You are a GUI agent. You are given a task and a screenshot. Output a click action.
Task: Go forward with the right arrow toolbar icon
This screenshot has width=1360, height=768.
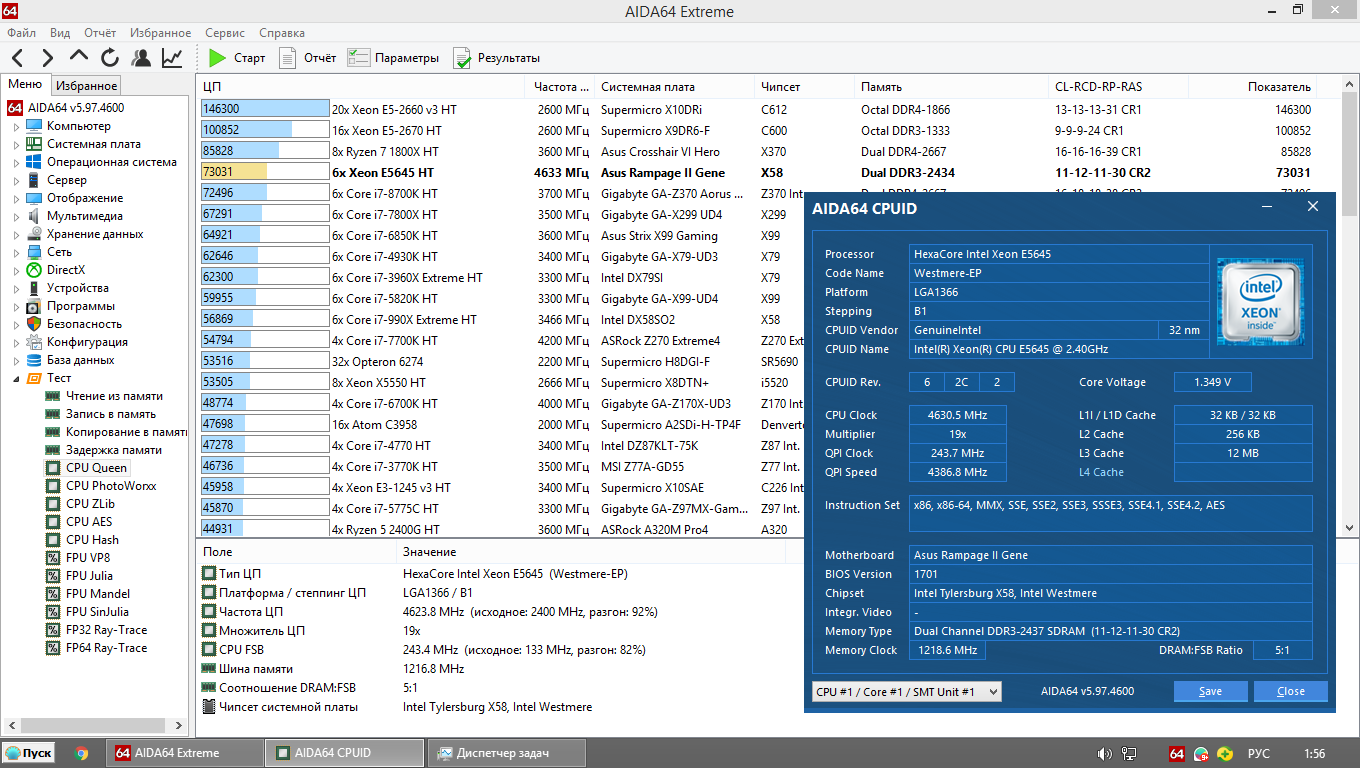tap(47, 58)
